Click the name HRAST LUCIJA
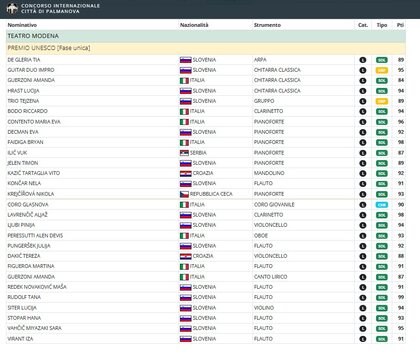 click(23, 91)
